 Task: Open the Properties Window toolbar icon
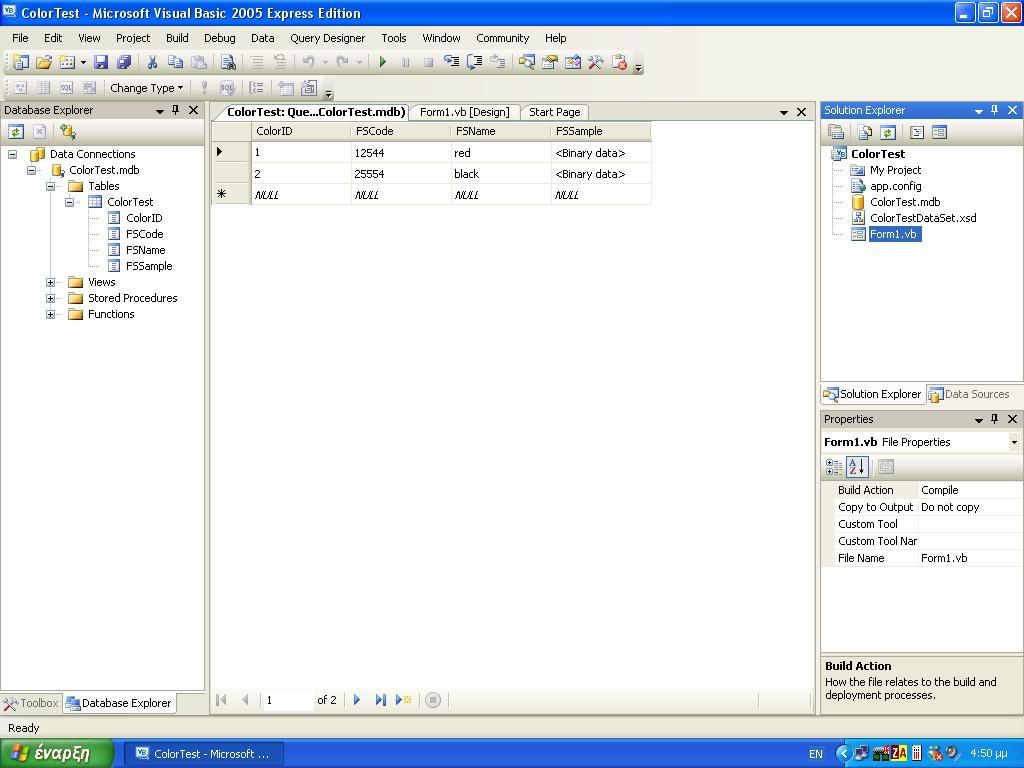550,62
